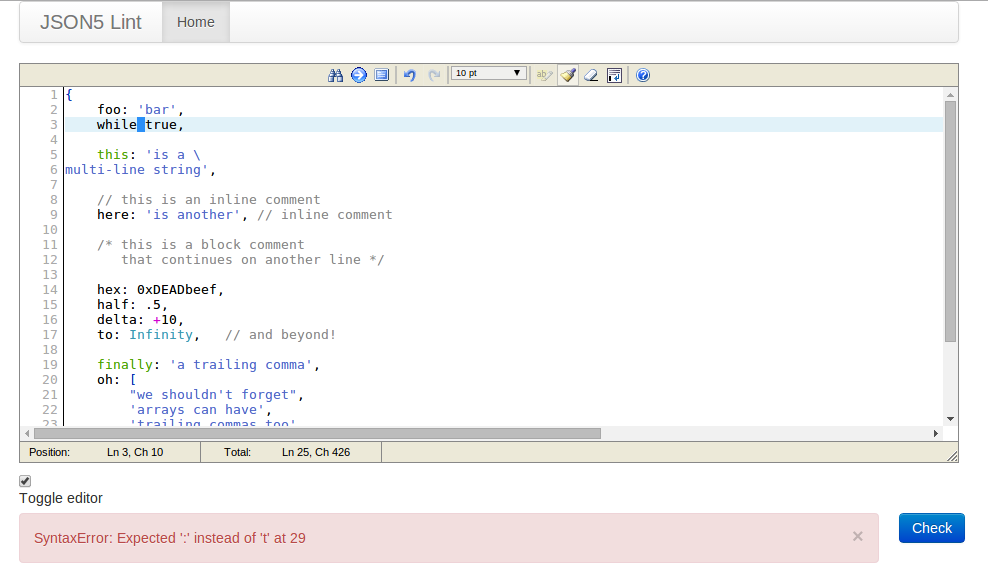Click the JSON5 Lint brand link
The image size is (988, 585).
(91, 22)
